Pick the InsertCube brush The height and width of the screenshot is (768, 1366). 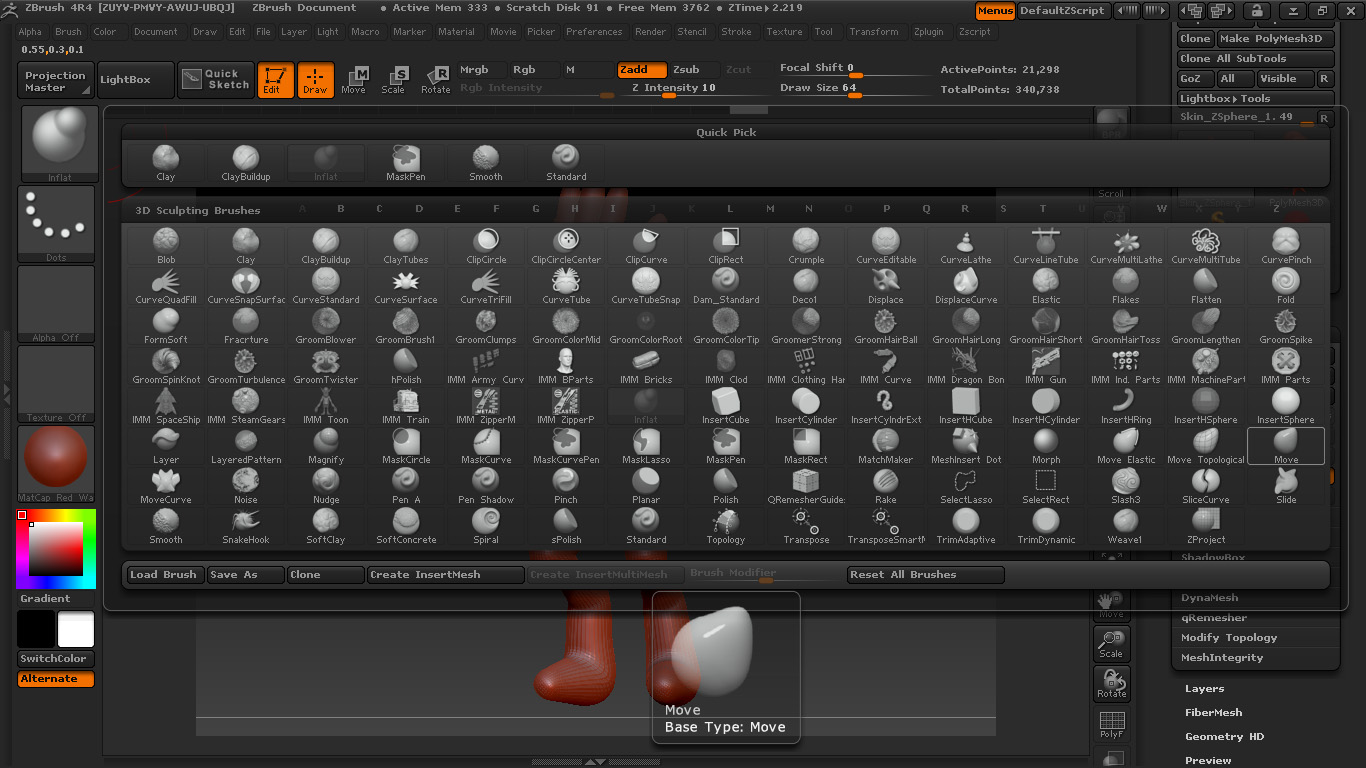coord(726,406)
